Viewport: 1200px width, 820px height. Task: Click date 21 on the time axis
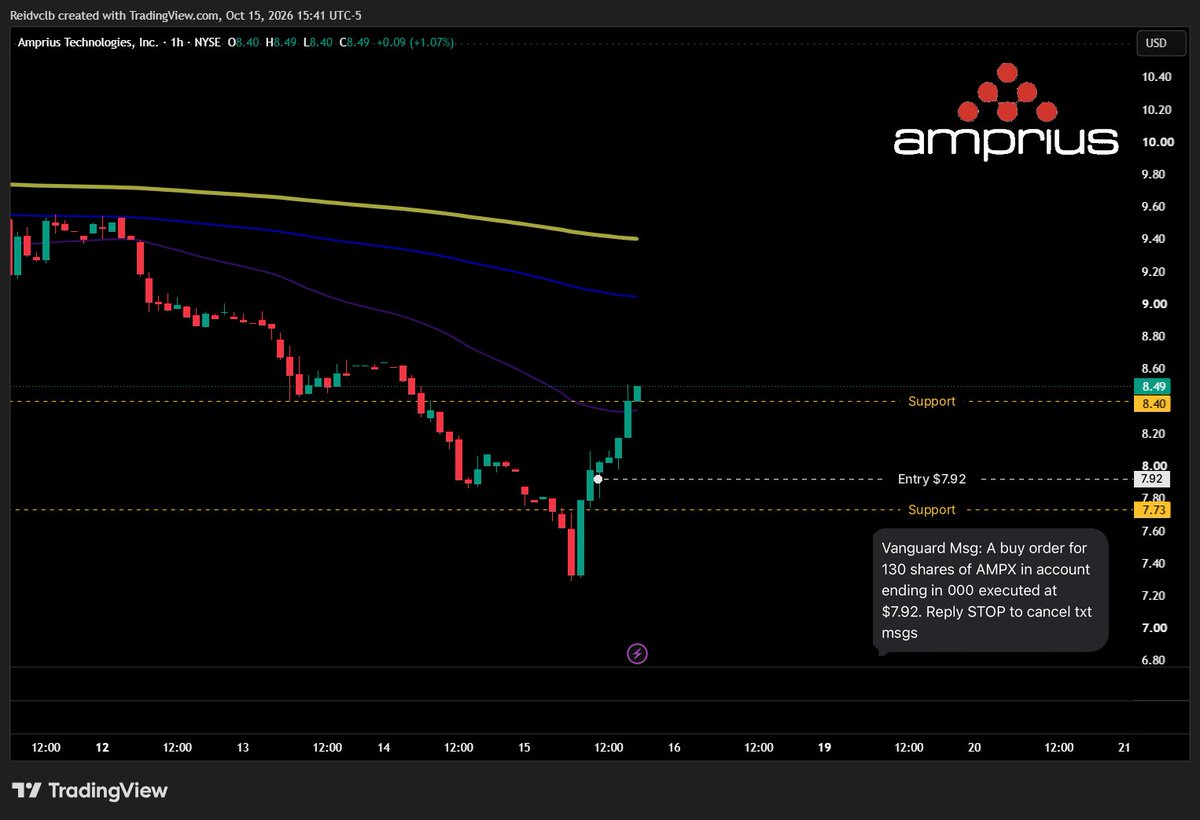(x=1124, y=747)
